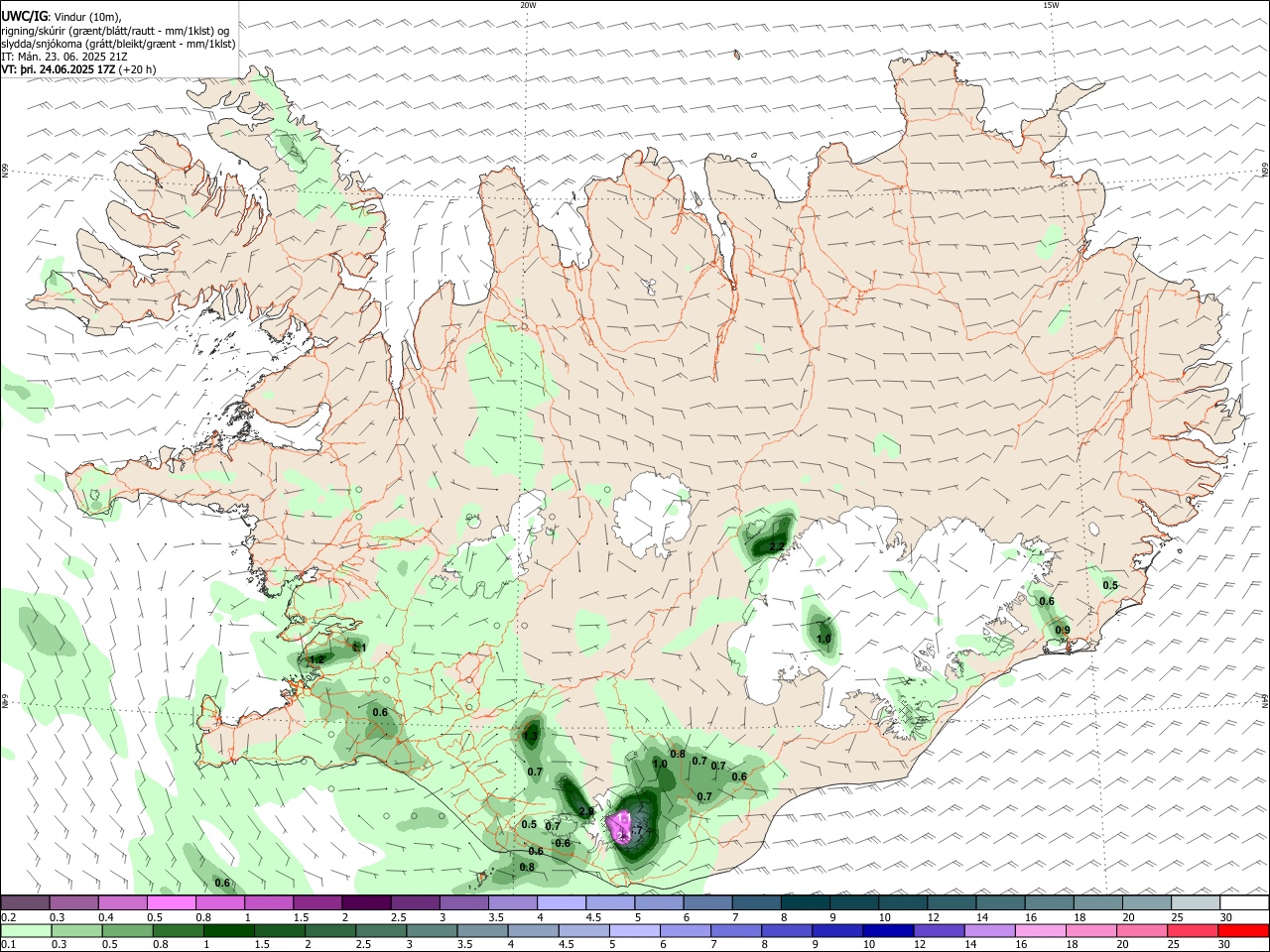Image resolution: width=1270 pixels, height=952 pixels.
Task: Pick the light green 0.3 rain legend swatch
Action: click(x=75, y=930)
